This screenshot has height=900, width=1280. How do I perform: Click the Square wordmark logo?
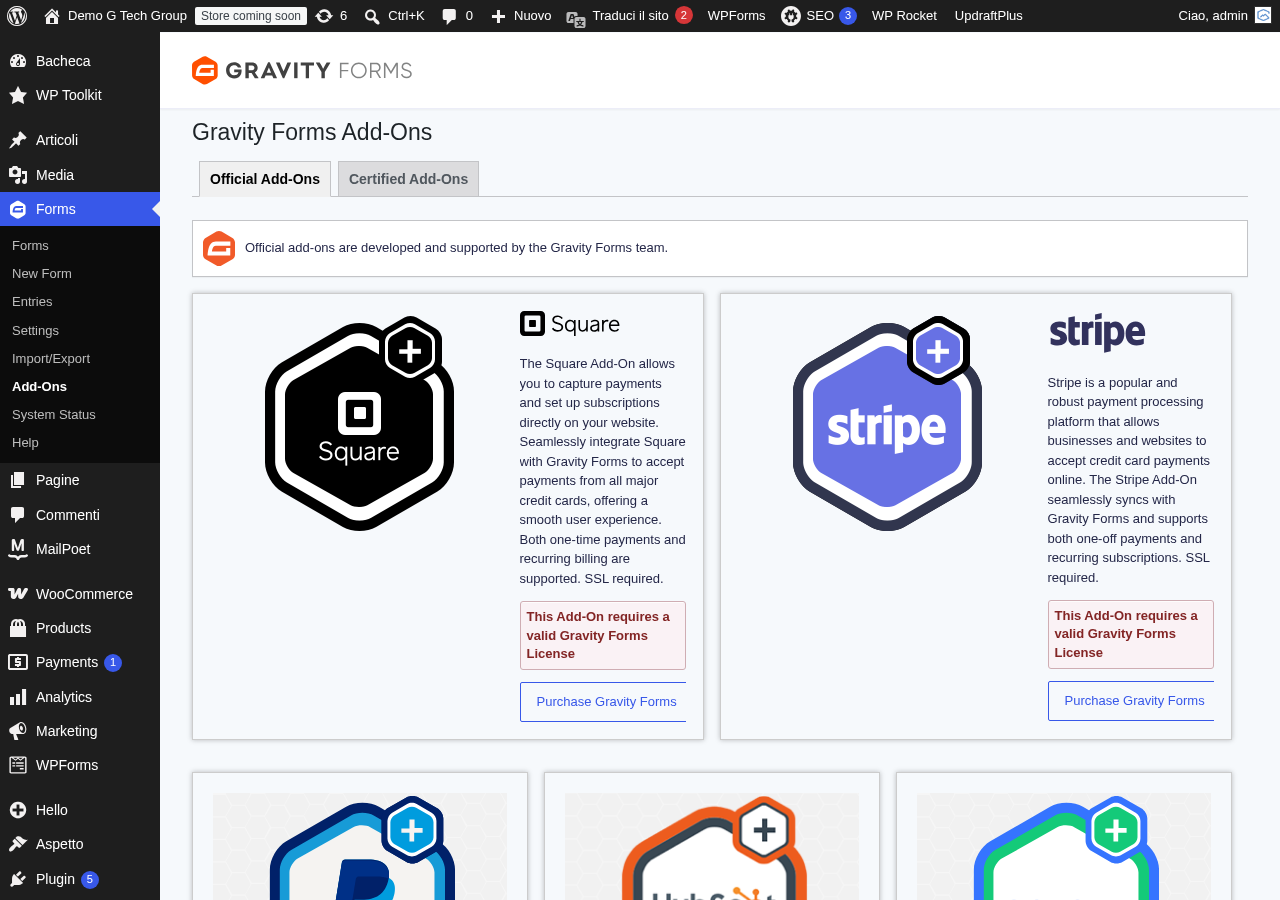pos(570,324)
